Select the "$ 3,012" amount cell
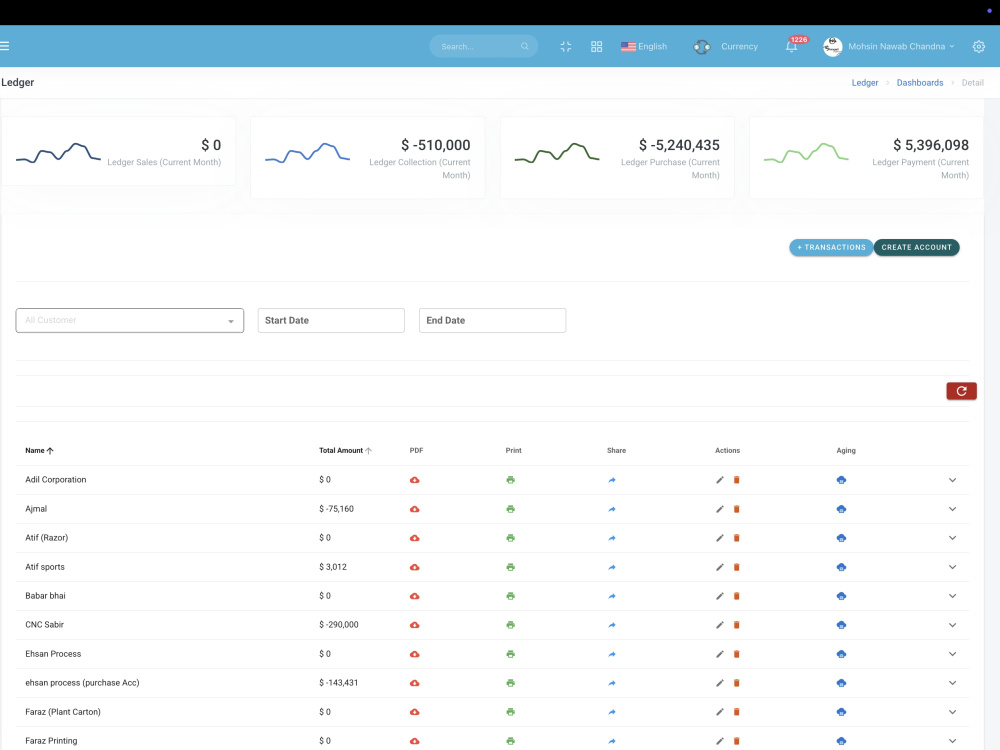The width and height of the screenshot is (1000, 750). click(x=333, y=567)
